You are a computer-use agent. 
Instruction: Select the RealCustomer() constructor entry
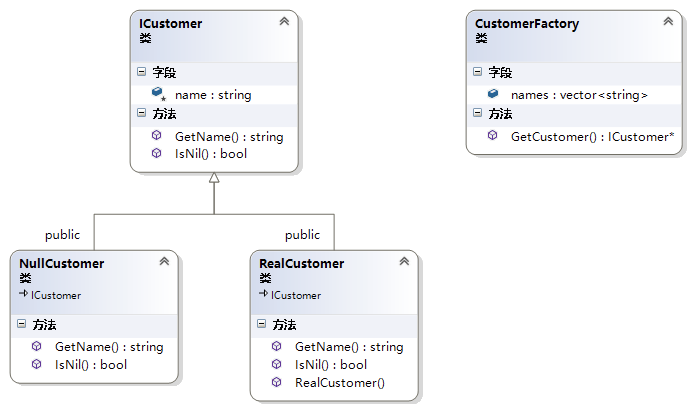[339, 382]
